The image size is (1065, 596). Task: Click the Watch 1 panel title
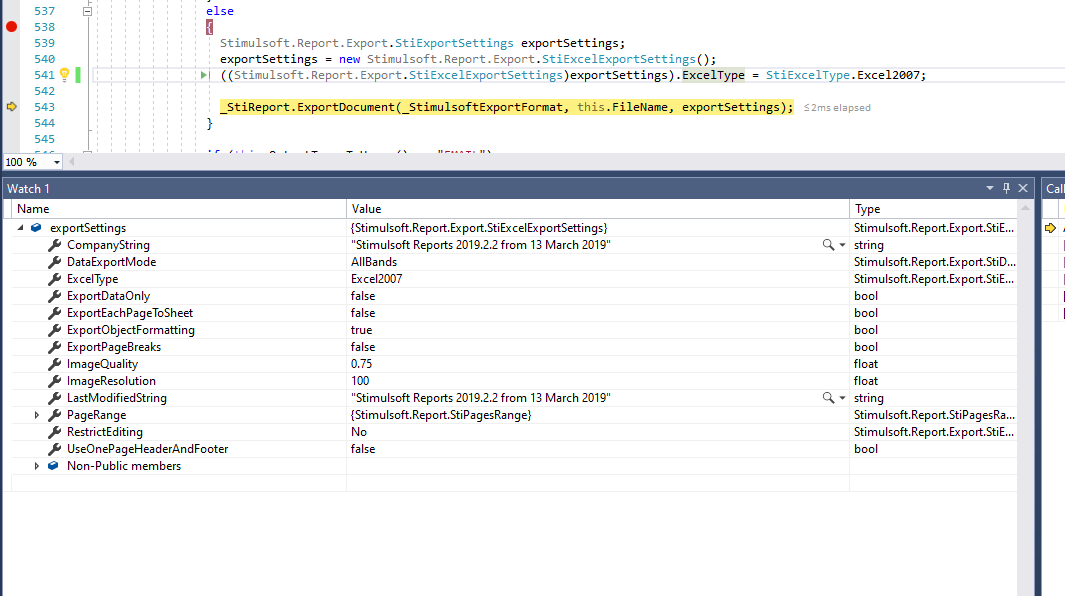pyautogui.click(x=29, y=188)
